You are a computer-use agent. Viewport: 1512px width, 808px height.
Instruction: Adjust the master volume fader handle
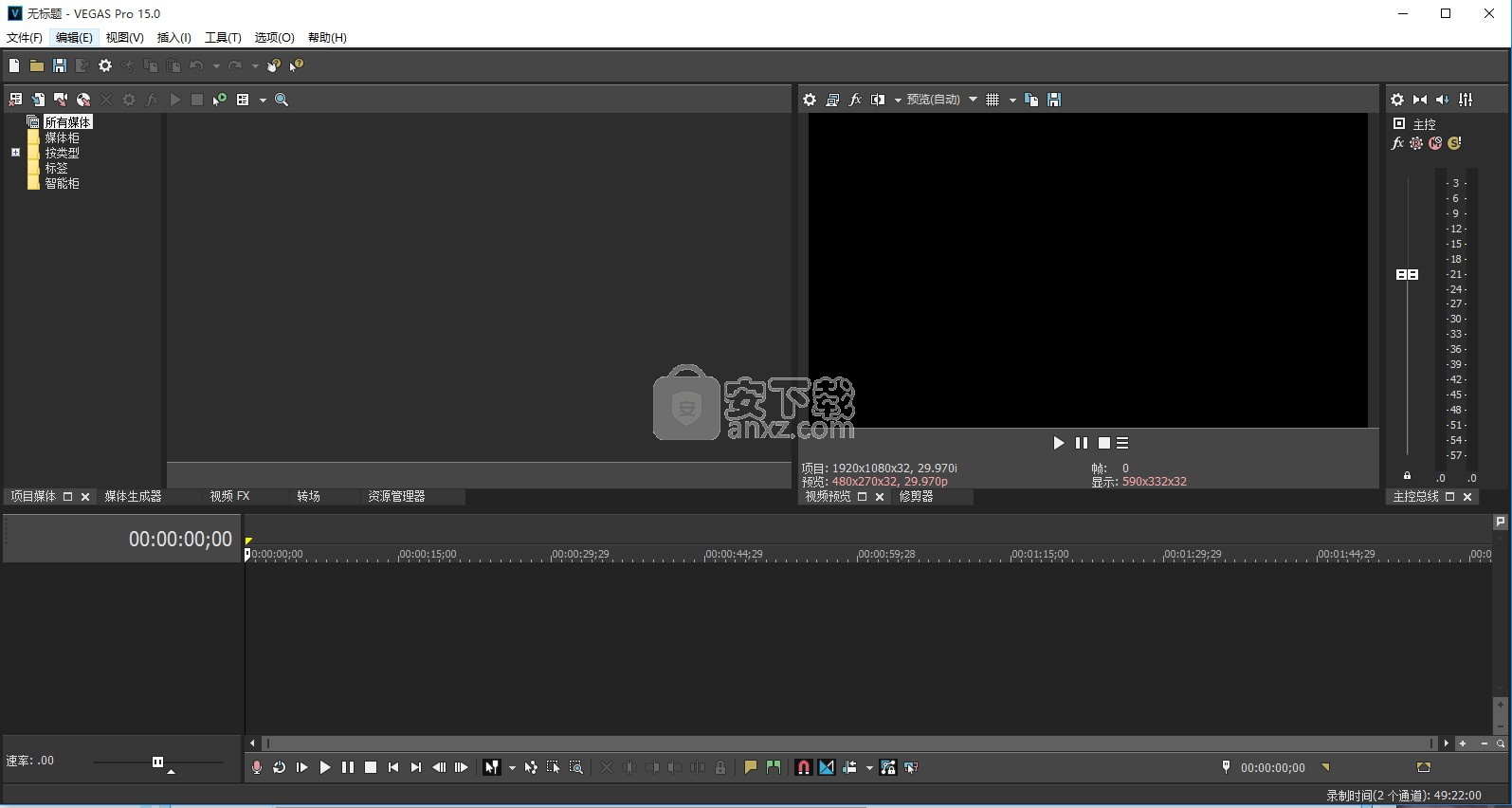[x=1407, y=274]
